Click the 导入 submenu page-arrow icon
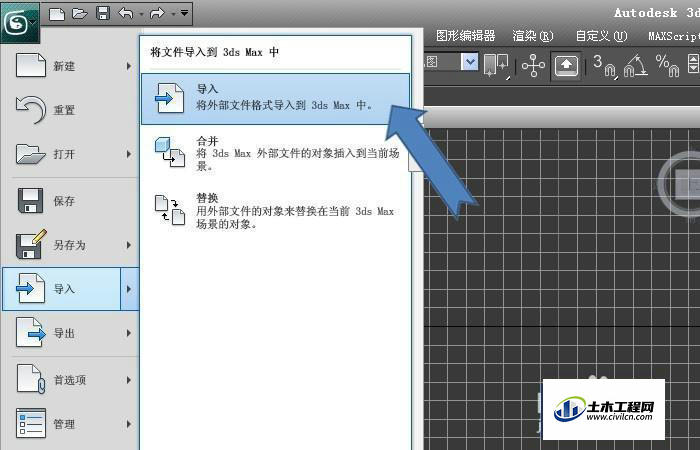700x450 pixels. pos(169,98)
